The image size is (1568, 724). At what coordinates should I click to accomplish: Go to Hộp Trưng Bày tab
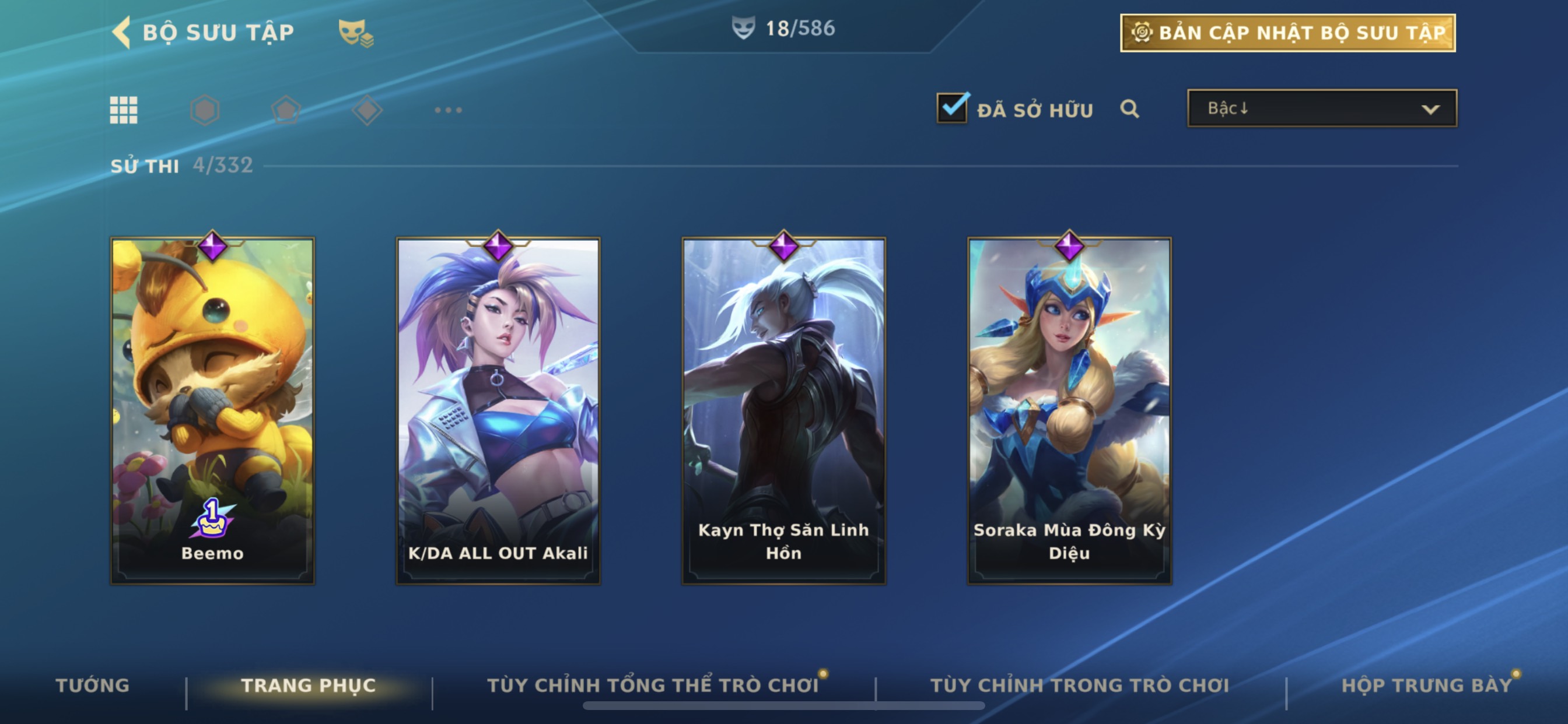pyautogui.click(x=1427, y=685)
